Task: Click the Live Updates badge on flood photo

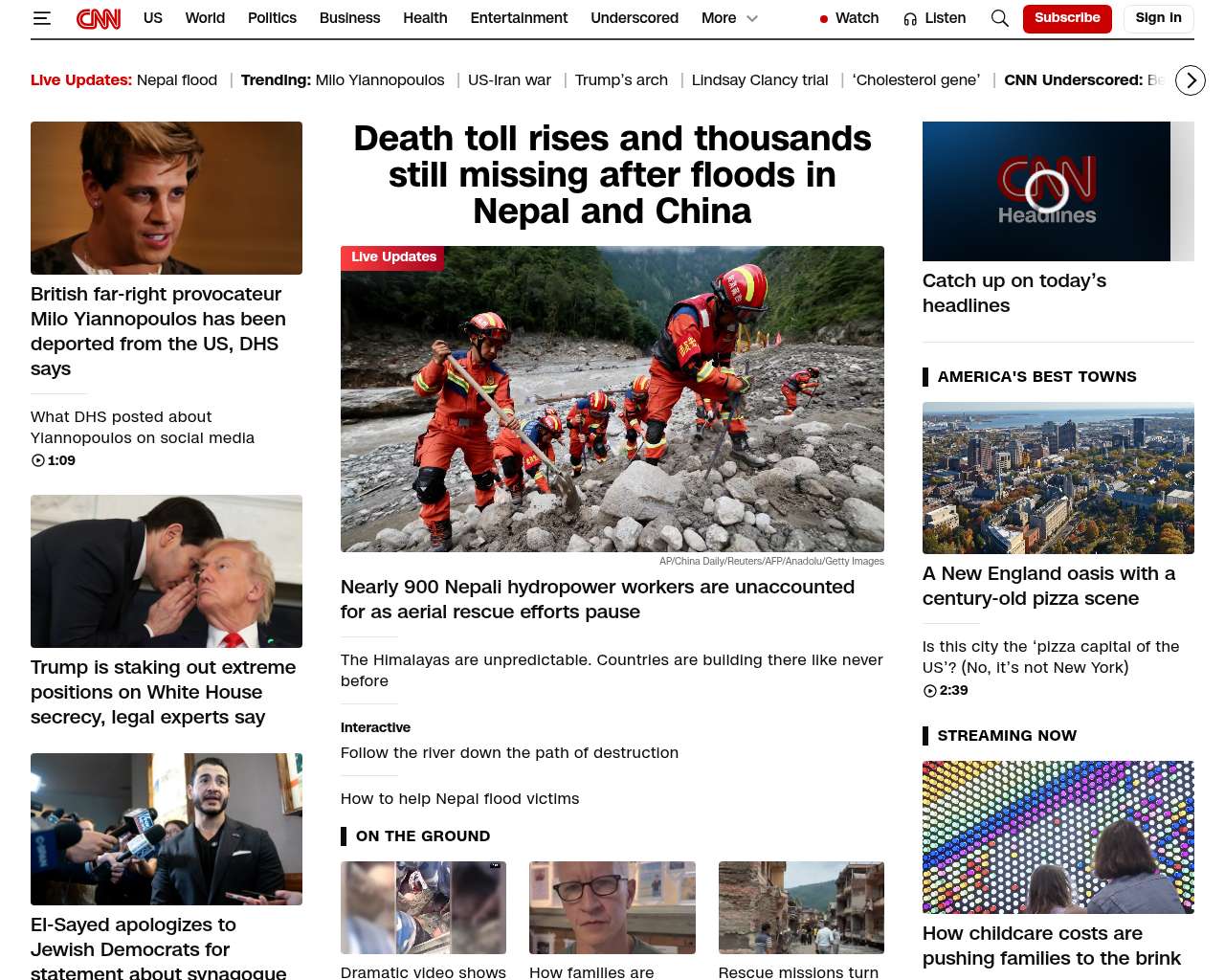Action: [393, 256]
